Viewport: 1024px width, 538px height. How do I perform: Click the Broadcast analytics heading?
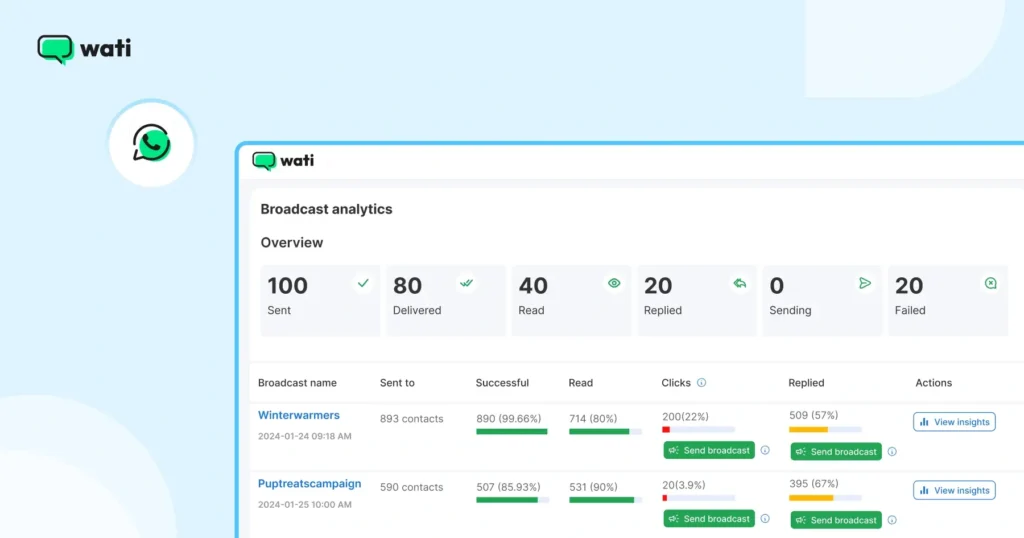pyautogui.click(x=327, y=210)
